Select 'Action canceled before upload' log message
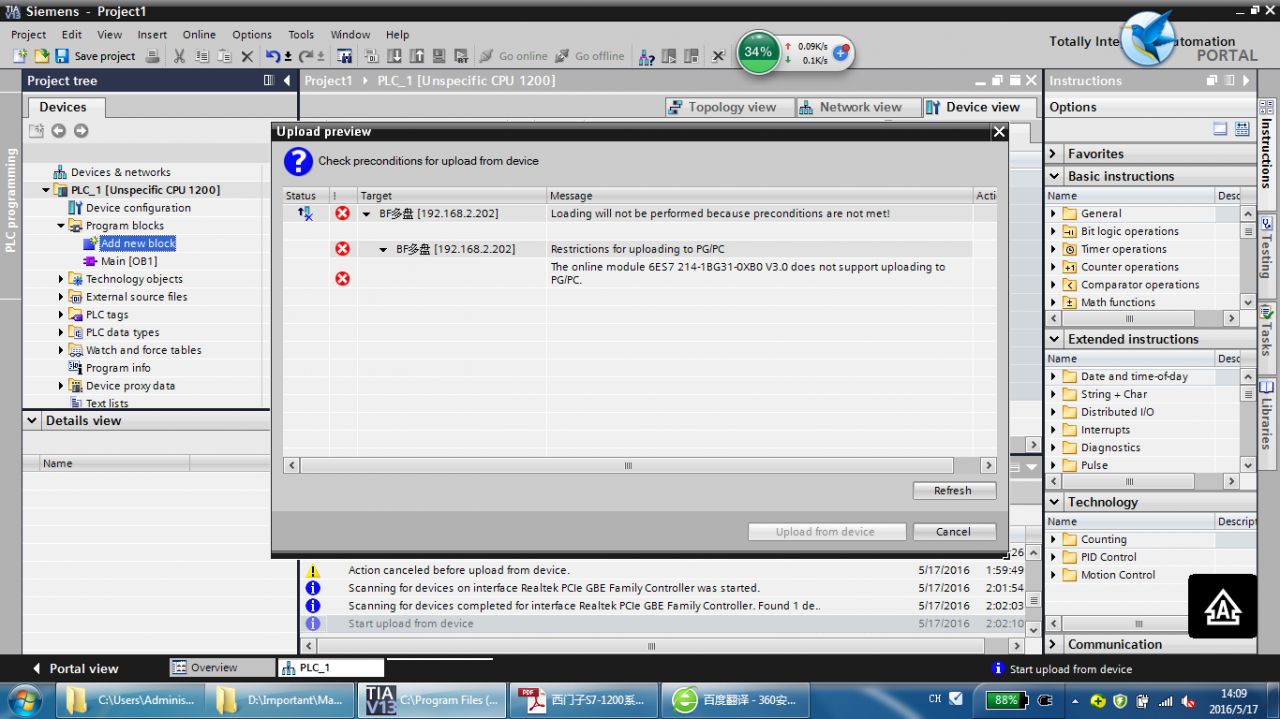 point(459,570)
